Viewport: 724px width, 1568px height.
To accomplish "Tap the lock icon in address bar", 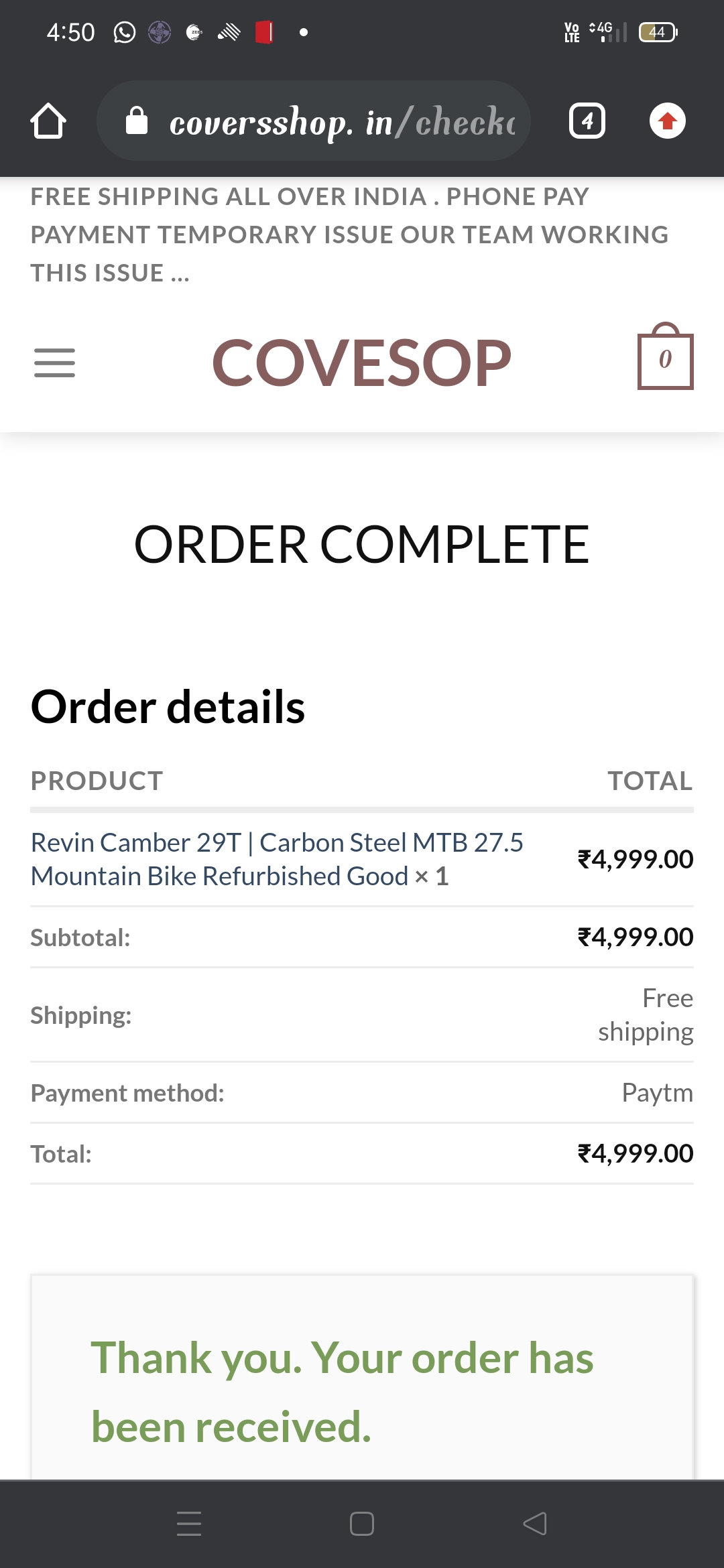I will (137, 121).
